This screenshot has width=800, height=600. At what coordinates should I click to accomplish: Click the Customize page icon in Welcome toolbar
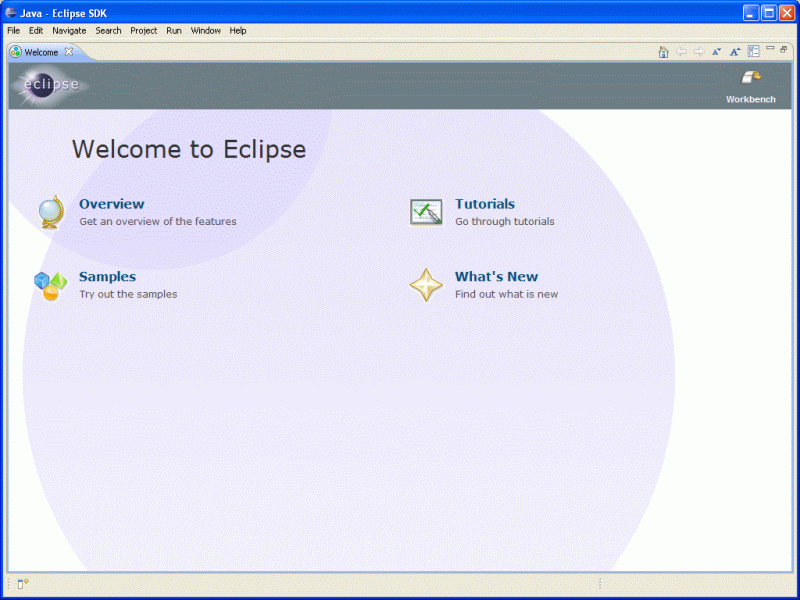754,51
